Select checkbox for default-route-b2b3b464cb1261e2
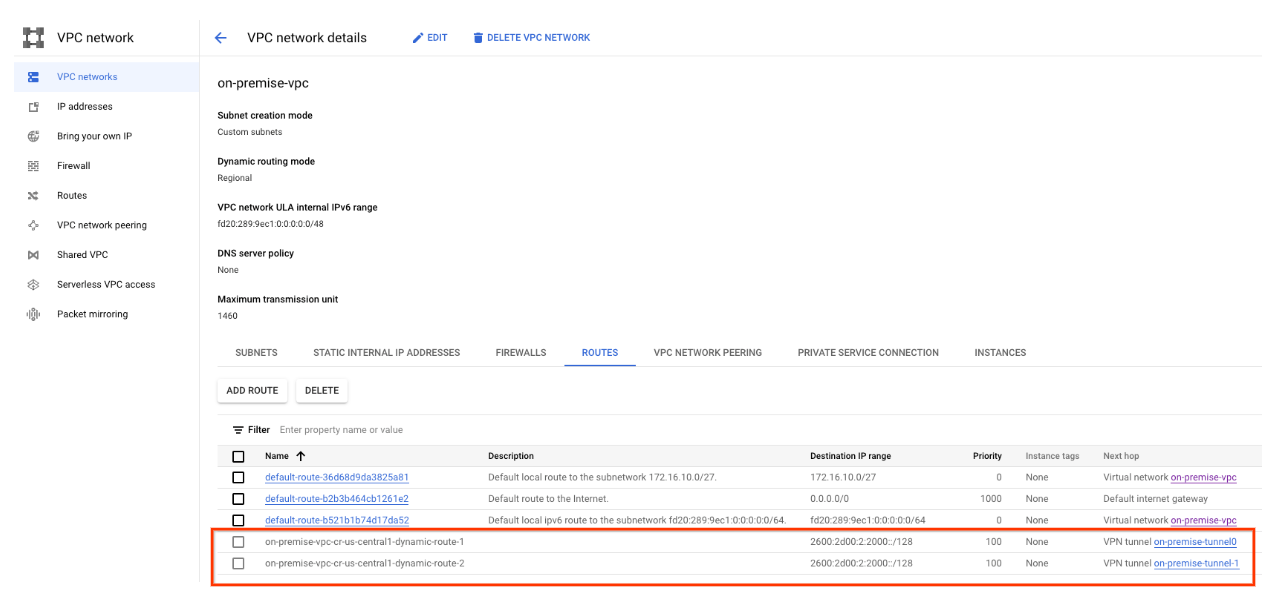Image resolution: width=1274 pixels, height=597 pixels. tap(238, 499)
